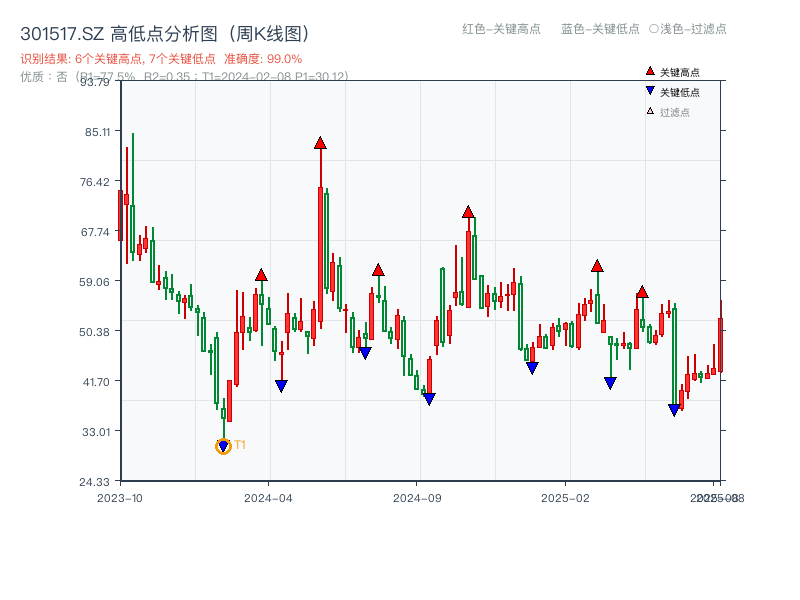Select the red key-high triangle left of 2024-04
Screen dimensions: 800x600
tap(261, 273)
